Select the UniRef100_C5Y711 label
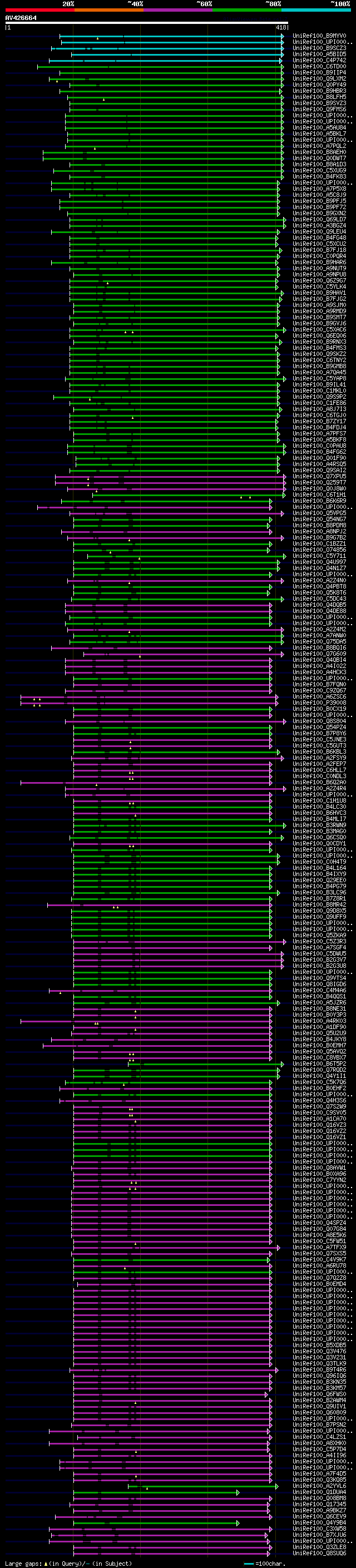Viewport: 356px width, 1568px height. point(319,556)
